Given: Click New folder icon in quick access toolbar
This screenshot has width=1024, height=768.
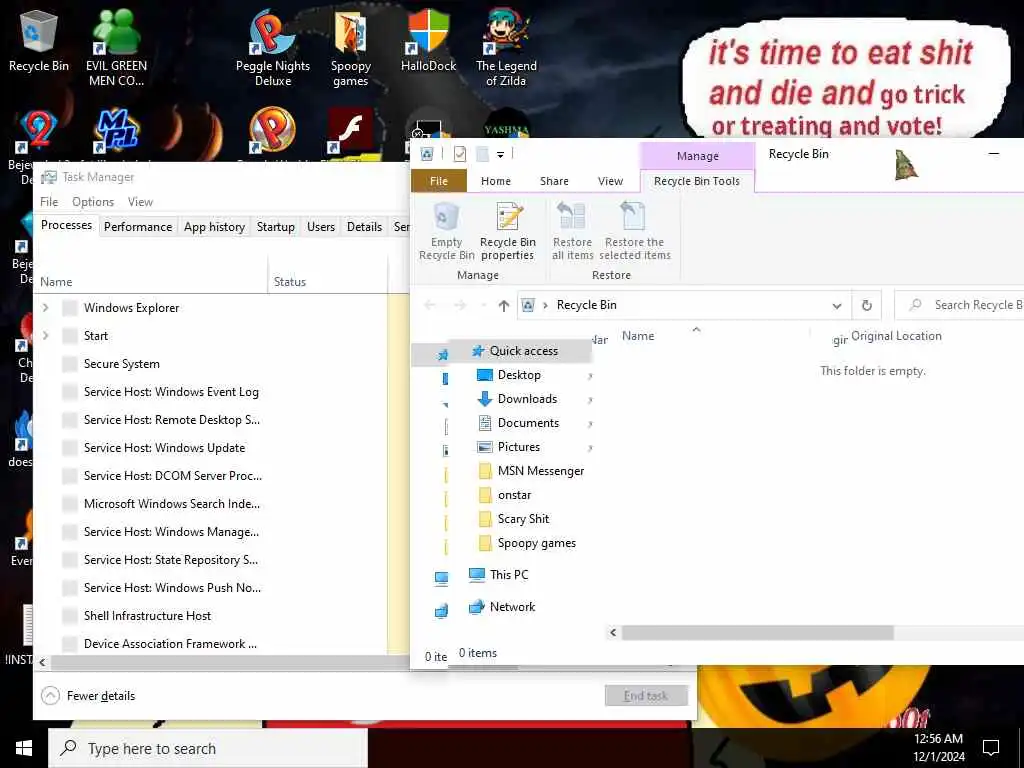Looking at the screenshot, I should [482, 154].
